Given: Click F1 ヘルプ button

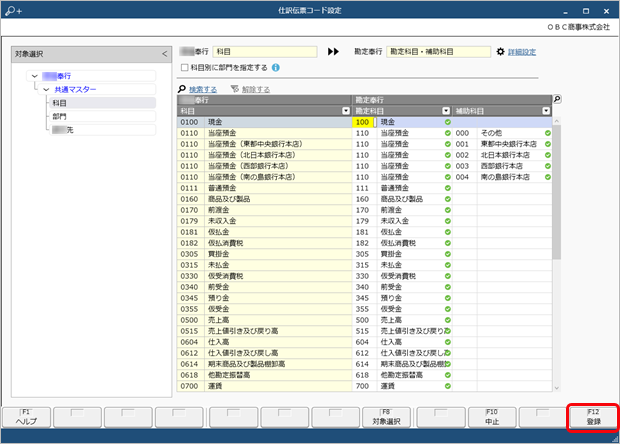Looking at the screenshot, I should 26,418.
